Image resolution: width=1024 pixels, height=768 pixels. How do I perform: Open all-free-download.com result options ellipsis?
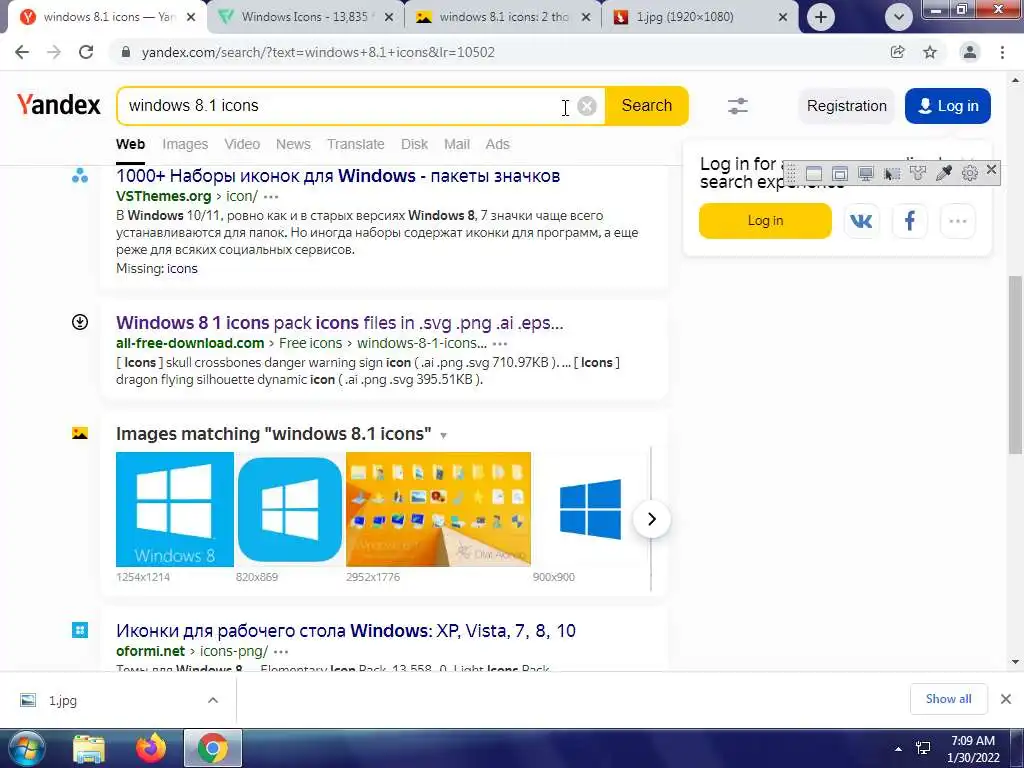(x=500, y=344)
